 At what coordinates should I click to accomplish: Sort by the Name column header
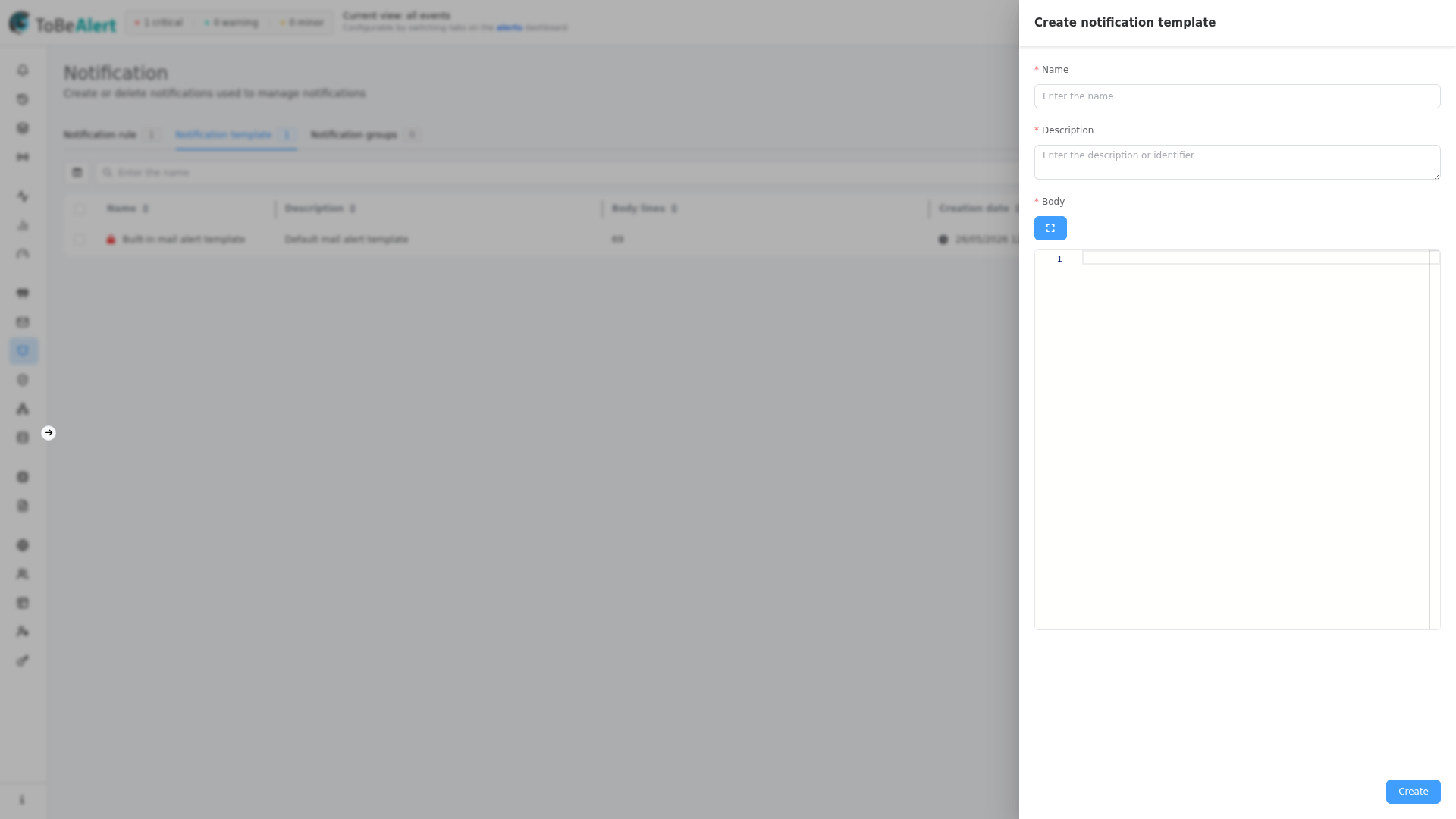pos(127,209)
